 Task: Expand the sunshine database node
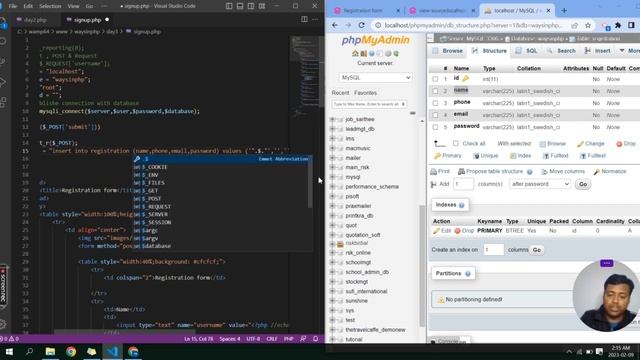click(x=332, y=301)
